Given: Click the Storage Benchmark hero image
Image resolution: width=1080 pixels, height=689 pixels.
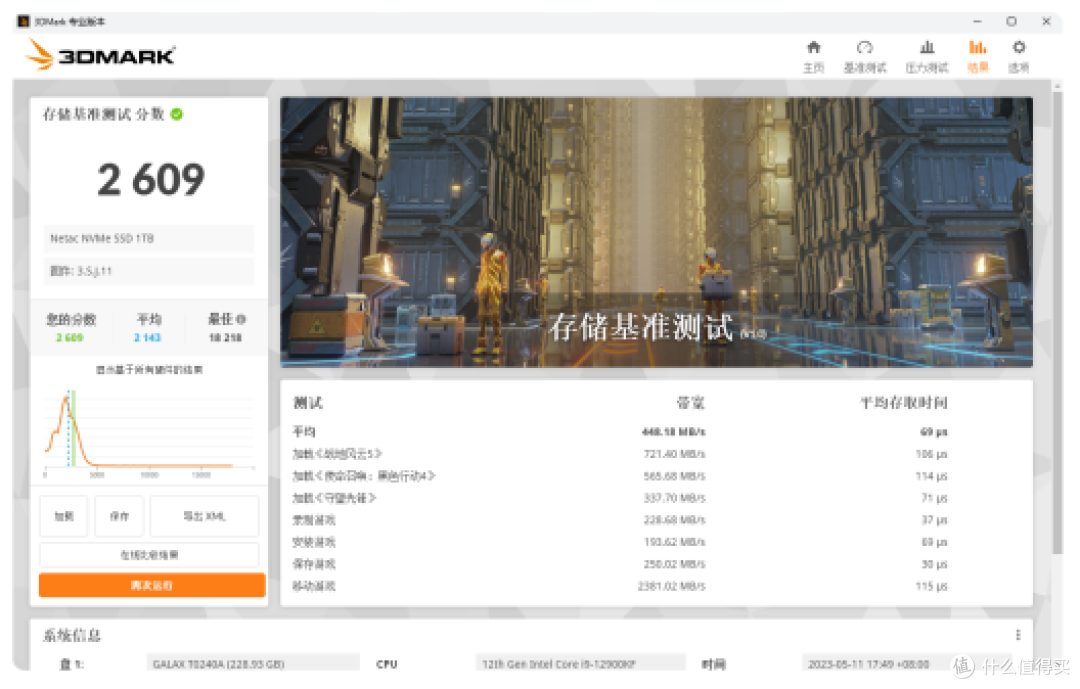Looking at the screenshot, I should 656,232.
